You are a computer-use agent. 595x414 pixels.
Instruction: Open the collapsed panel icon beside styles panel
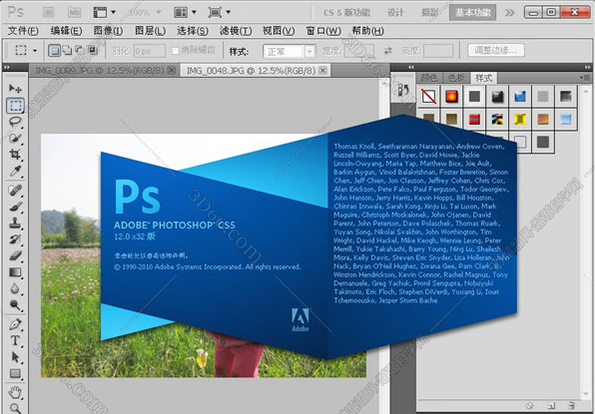(x=403, y=91)
